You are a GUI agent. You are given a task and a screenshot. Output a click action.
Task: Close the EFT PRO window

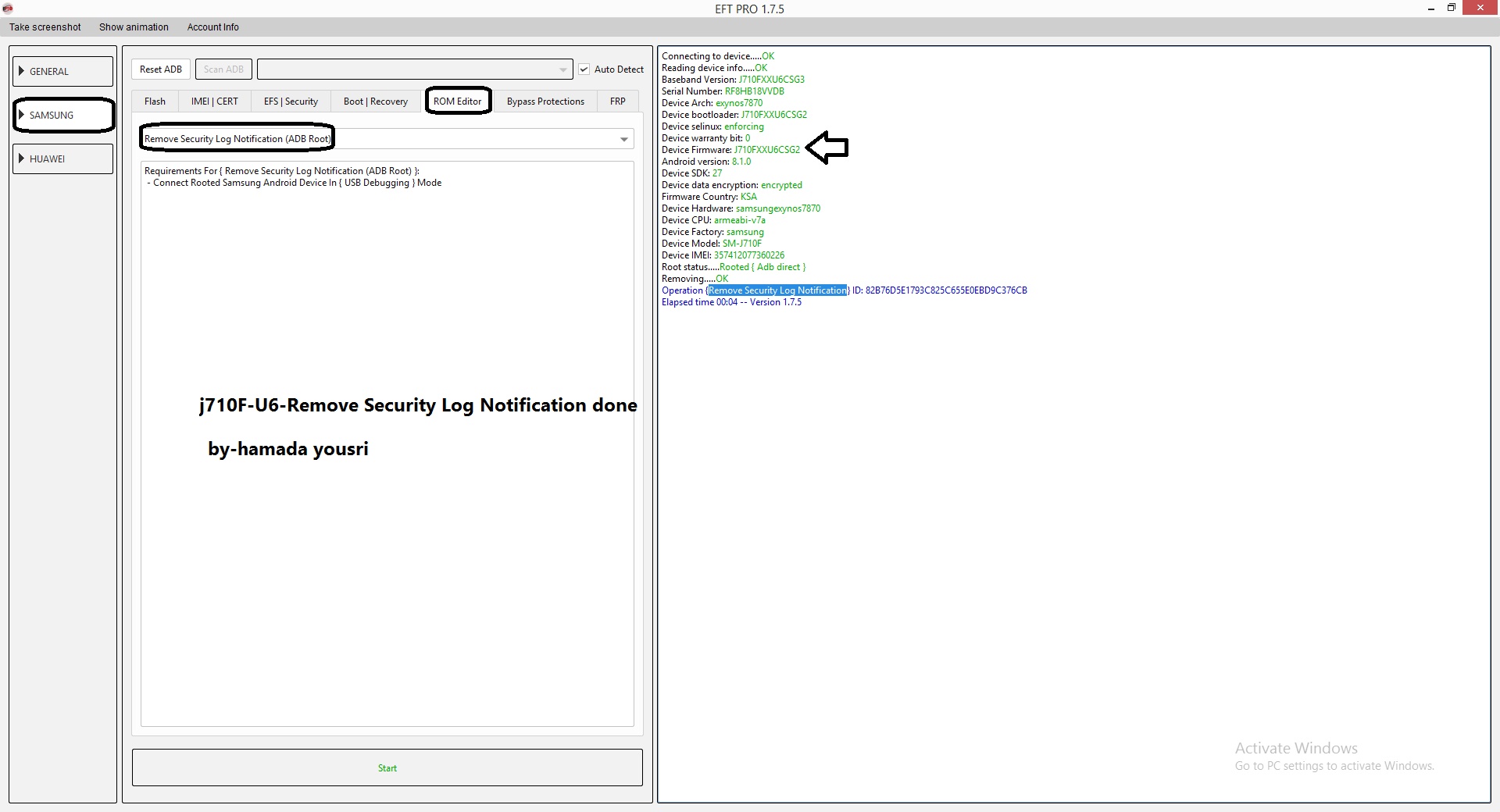(1480, 8)
